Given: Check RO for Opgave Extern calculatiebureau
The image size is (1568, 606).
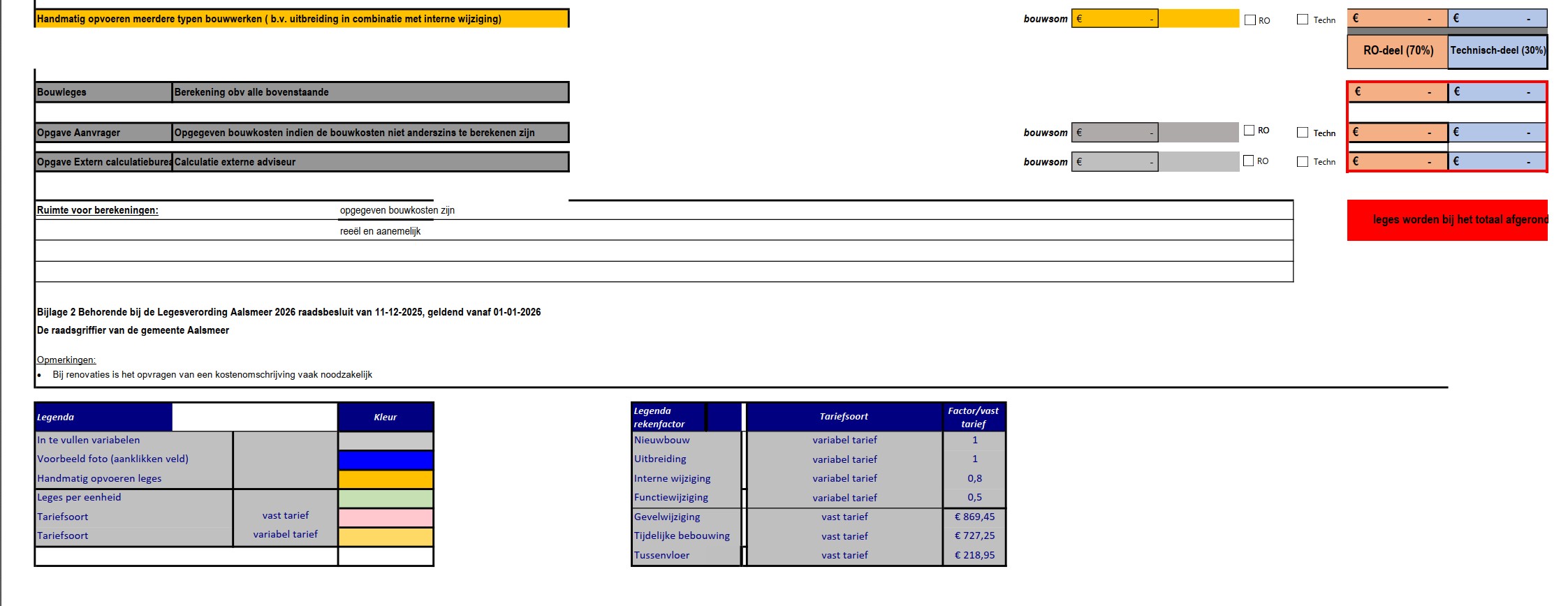Looking at the screenshot, I should pyautogui.click(x=1249, y=161).
